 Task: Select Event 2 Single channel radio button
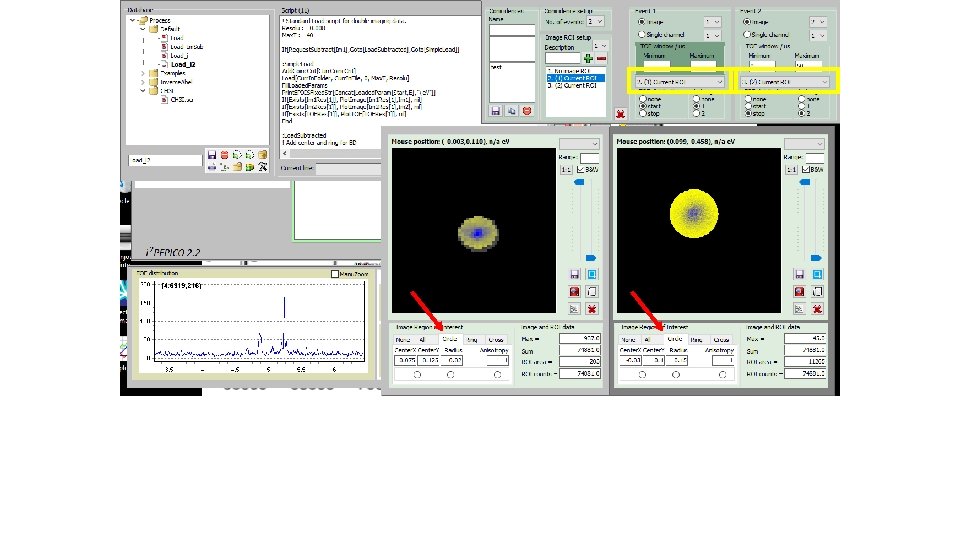point(747,34)
